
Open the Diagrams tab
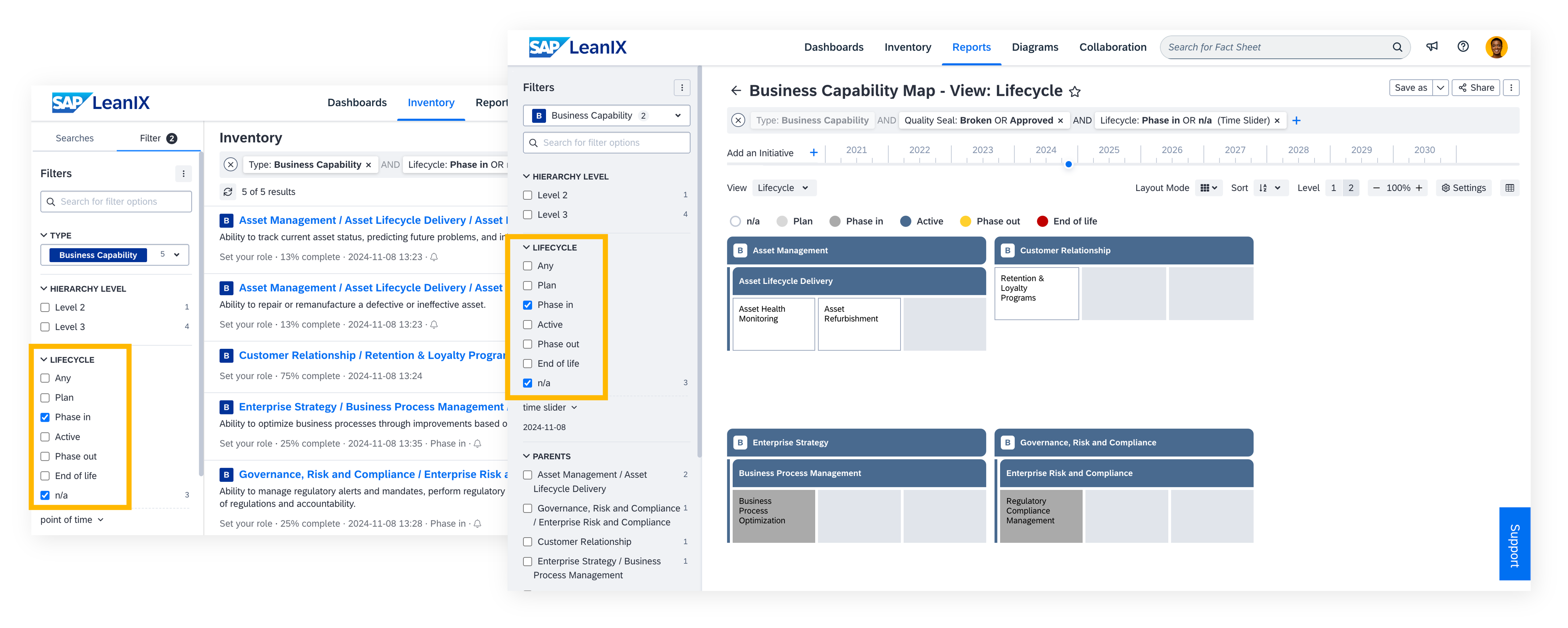[x=1035, y=47]
